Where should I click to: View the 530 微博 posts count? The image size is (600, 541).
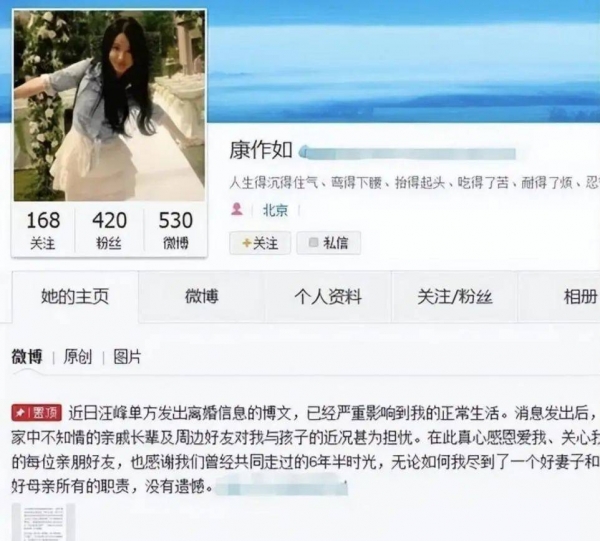pos(176,231)
